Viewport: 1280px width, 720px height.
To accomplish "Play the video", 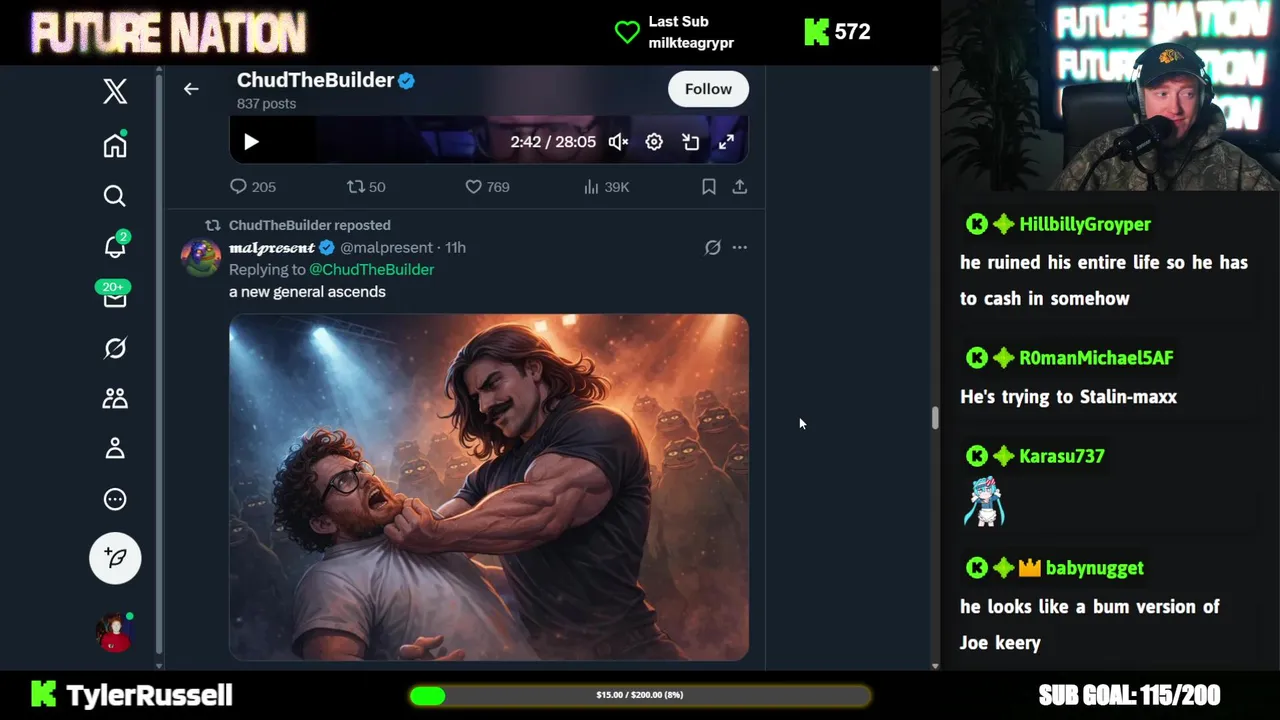I will point(251,142).
